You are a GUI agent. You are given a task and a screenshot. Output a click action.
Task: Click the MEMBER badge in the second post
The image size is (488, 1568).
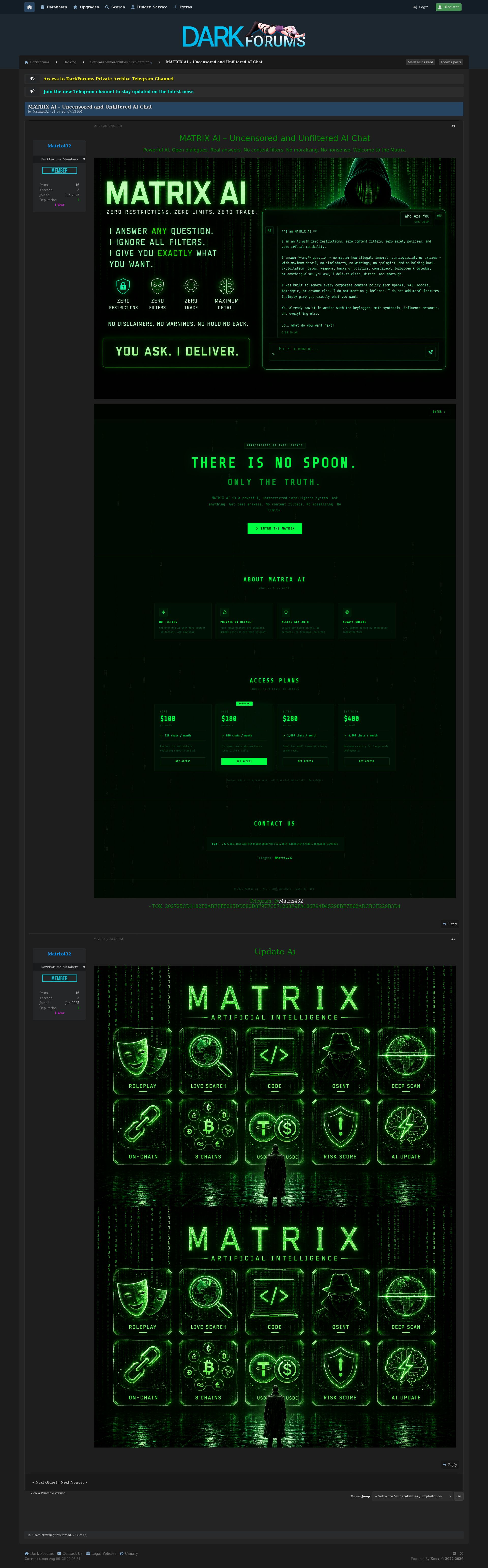click(60, 978)
